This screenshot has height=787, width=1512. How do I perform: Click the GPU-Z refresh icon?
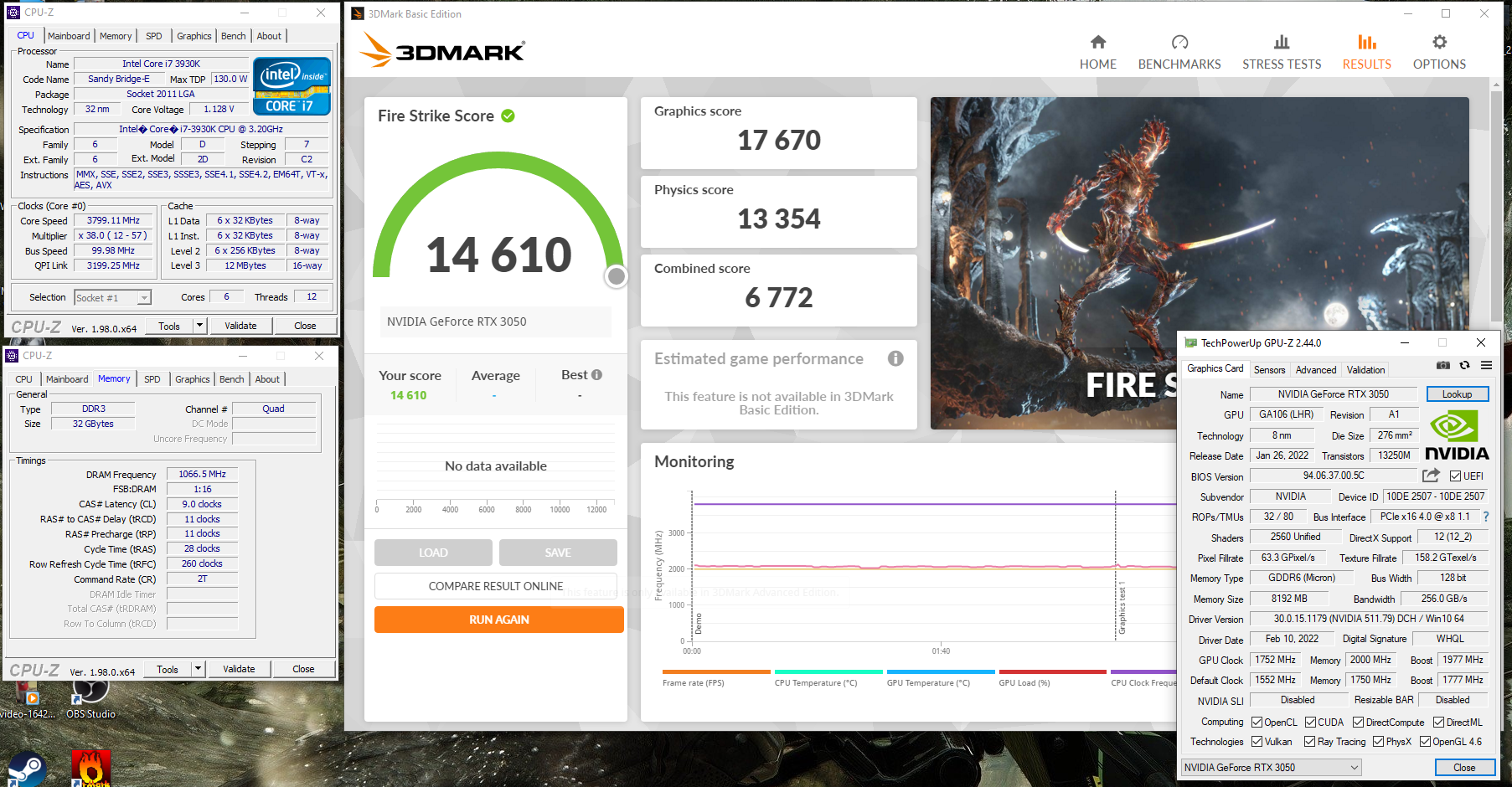1464,365
